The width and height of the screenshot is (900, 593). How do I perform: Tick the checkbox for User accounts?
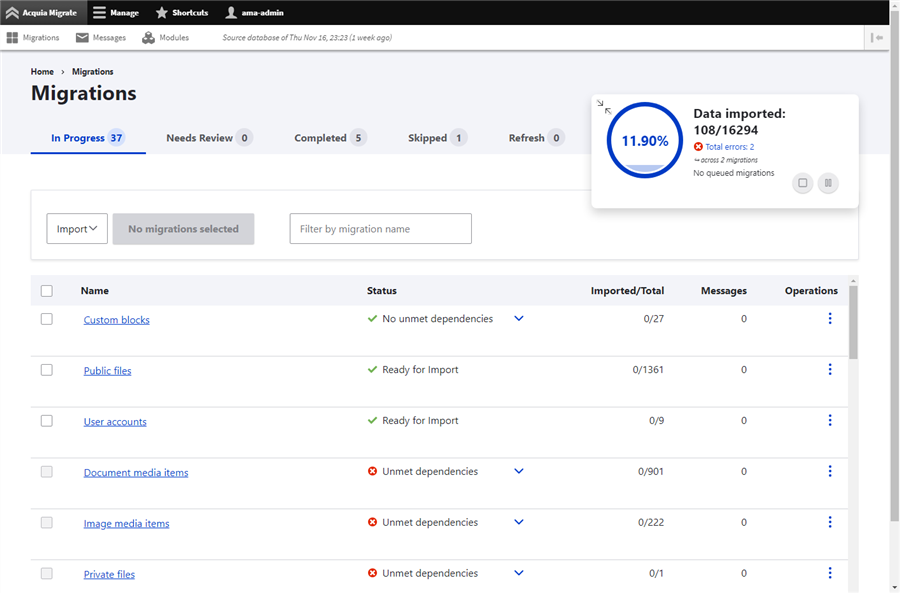(x=46, y=420)
